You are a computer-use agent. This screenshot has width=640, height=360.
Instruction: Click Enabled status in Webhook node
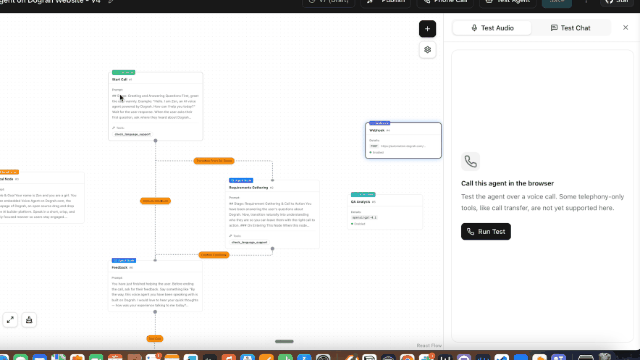click(377, 153)
